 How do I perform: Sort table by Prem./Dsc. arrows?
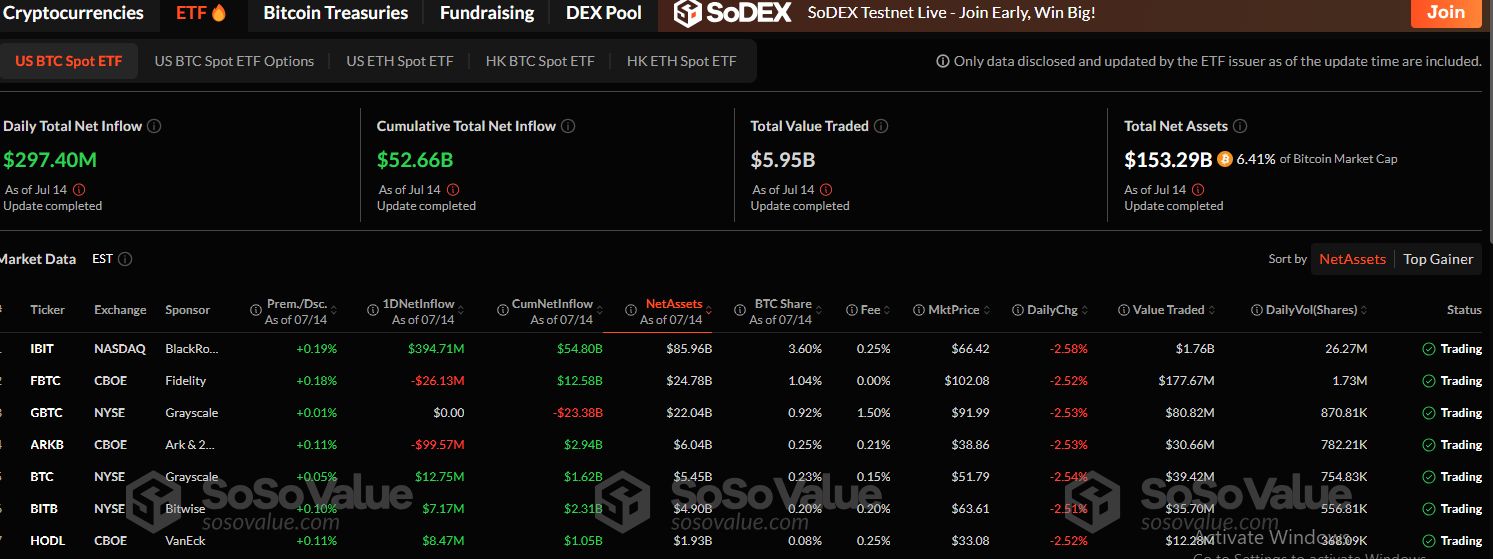[x=335, y=311]
